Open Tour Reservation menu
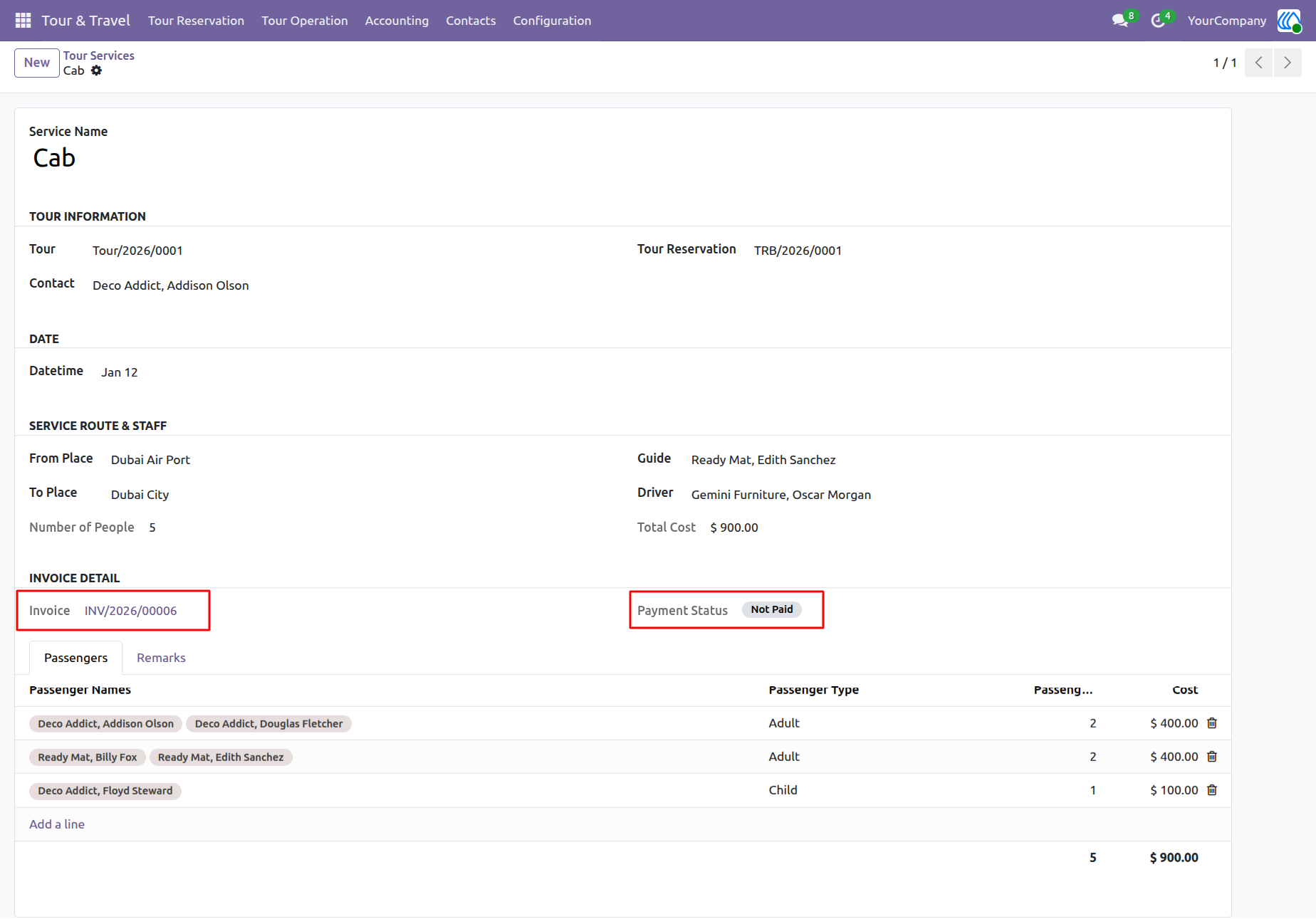Viewport: 1316px width, 919px height. (x=196, y=21)
